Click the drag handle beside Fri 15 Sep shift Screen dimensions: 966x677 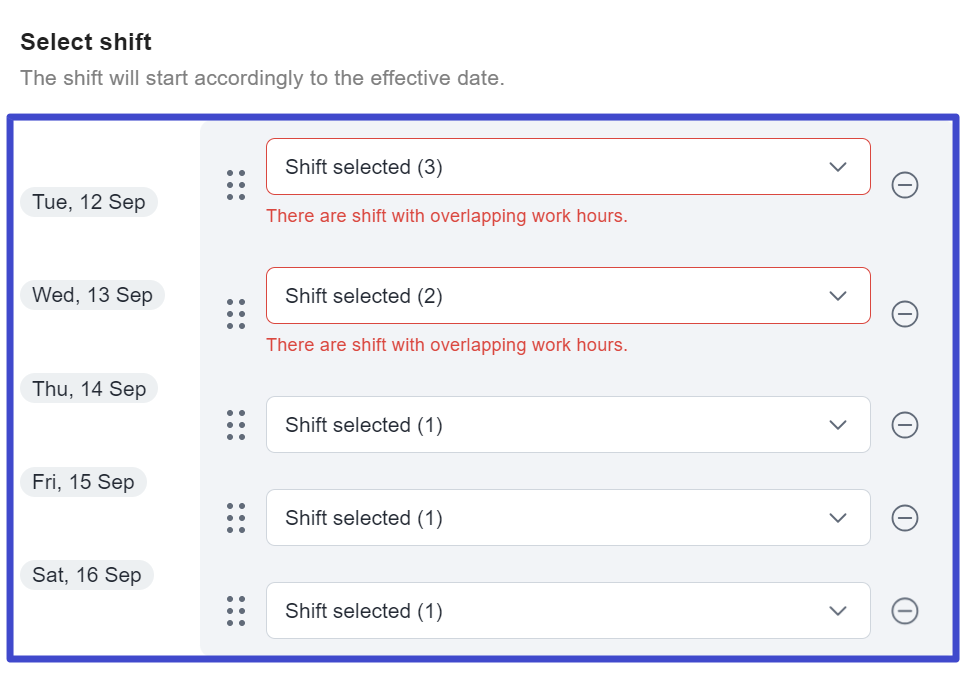click(x=236, y=517)
